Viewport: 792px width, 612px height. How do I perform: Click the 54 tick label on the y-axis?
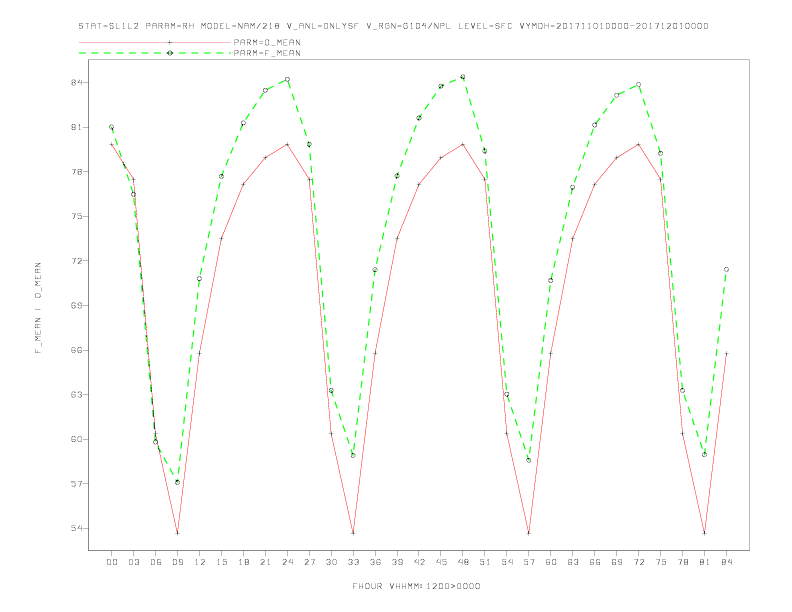(x=76, y=528)
